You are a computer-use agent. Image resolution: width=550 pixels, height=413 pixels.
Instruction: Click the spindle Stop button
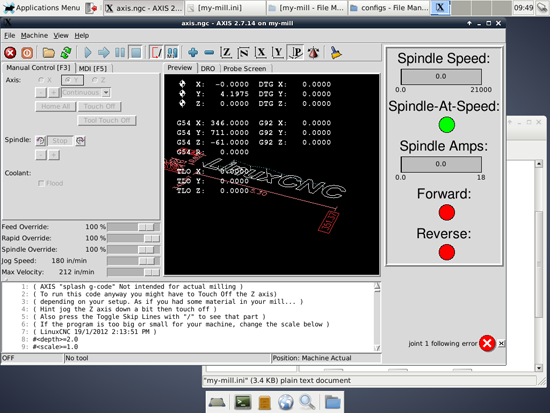tap(60, 141)
